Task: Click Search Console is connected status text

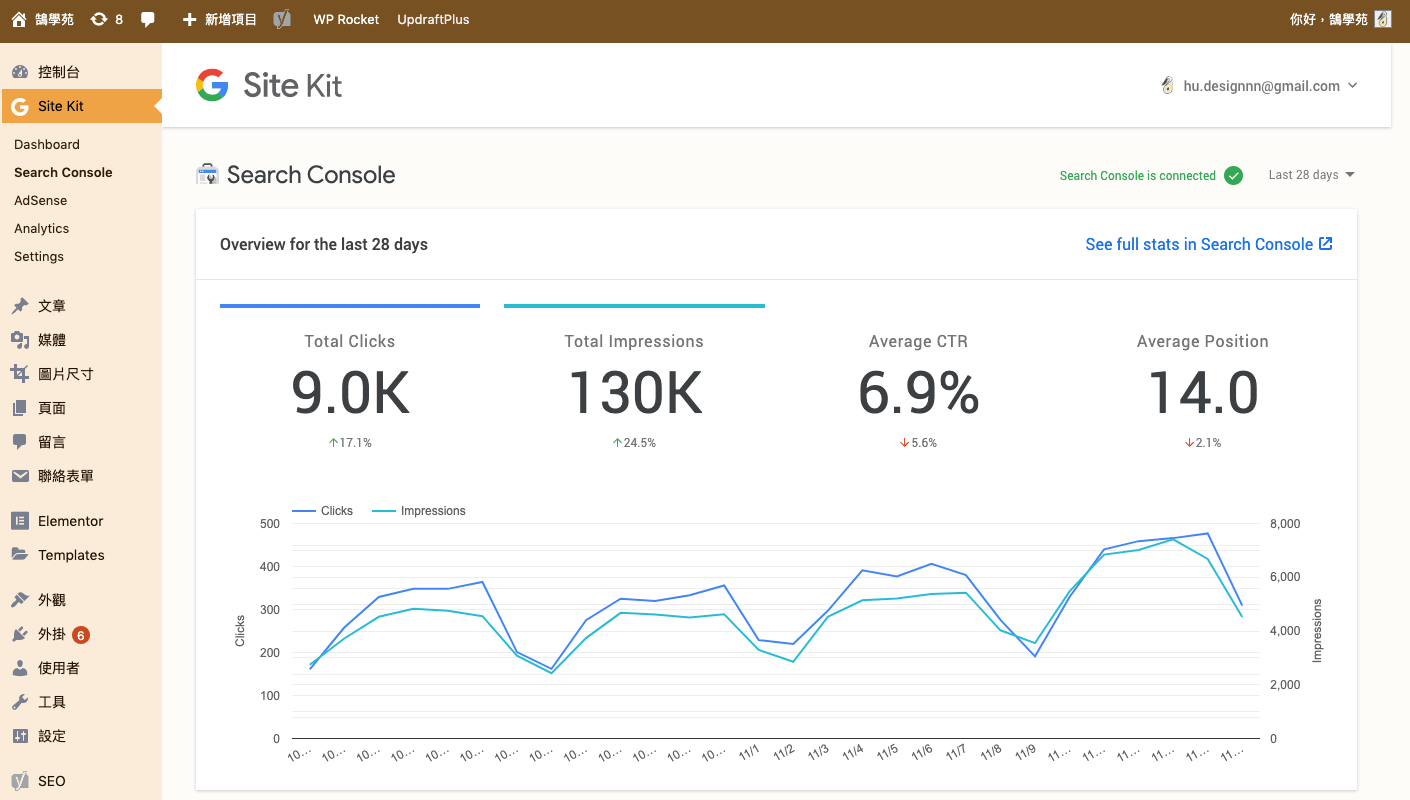Action: coord(1137,176)
